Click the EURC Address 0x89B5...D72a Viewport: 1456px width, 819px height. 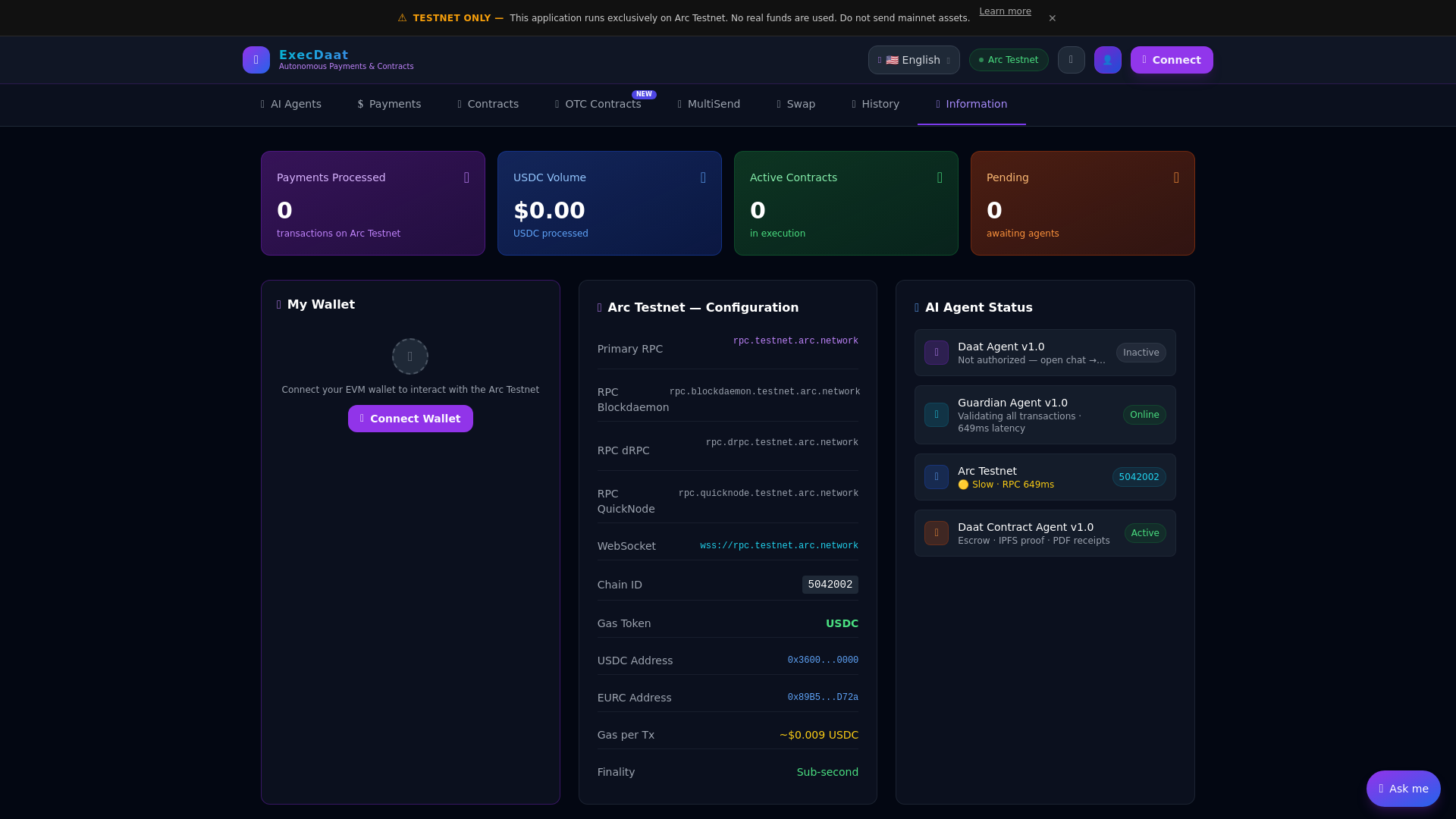[x=823, y=698]
